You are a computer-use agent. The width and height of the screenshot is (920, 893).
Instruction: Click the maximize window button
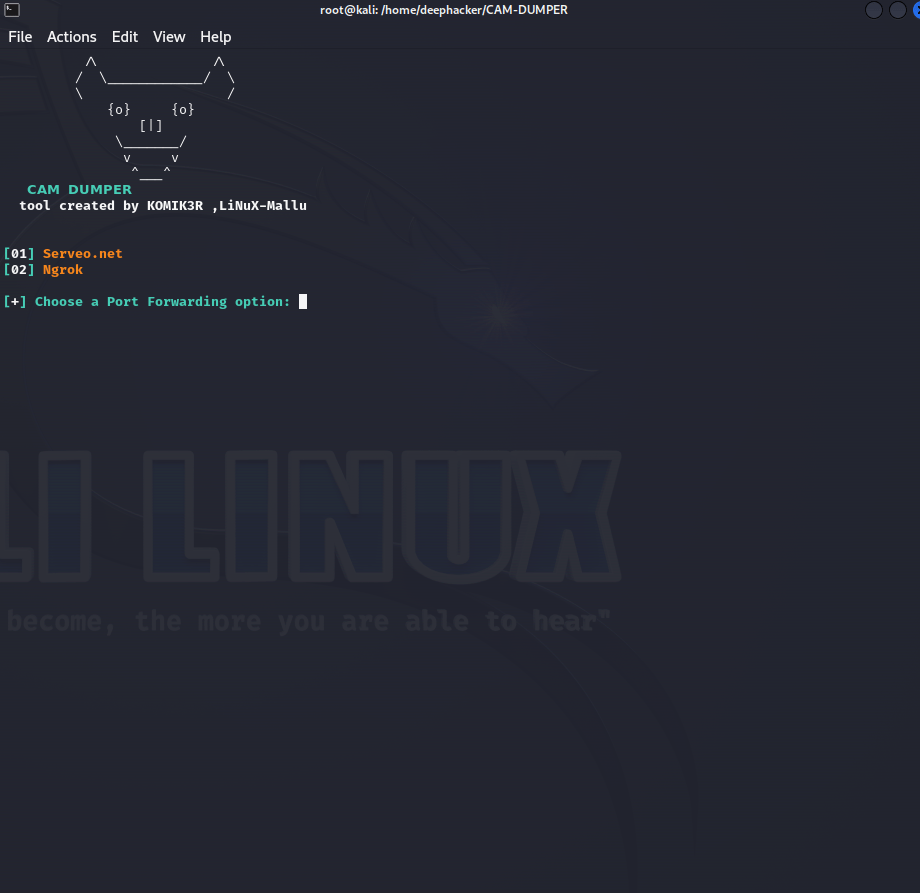pyautogui.click(x=898, y=10)
